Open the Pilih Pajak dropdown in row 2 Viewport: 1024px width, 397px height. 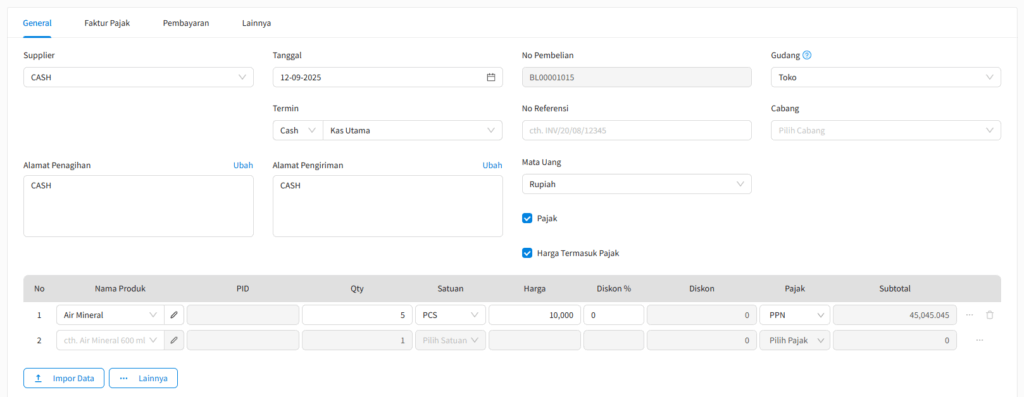795,340
